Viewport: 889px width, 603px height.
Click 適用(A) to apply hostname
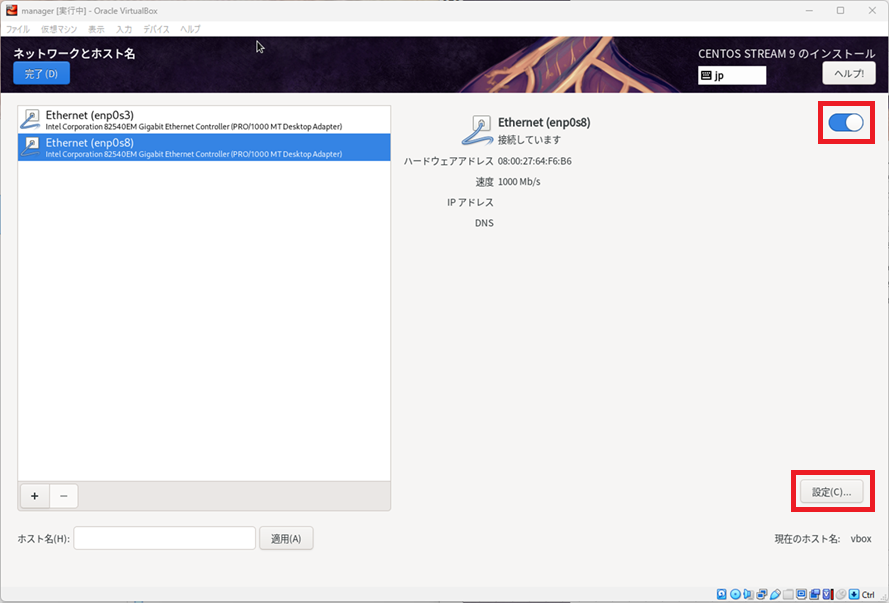(x=286, y=538)
